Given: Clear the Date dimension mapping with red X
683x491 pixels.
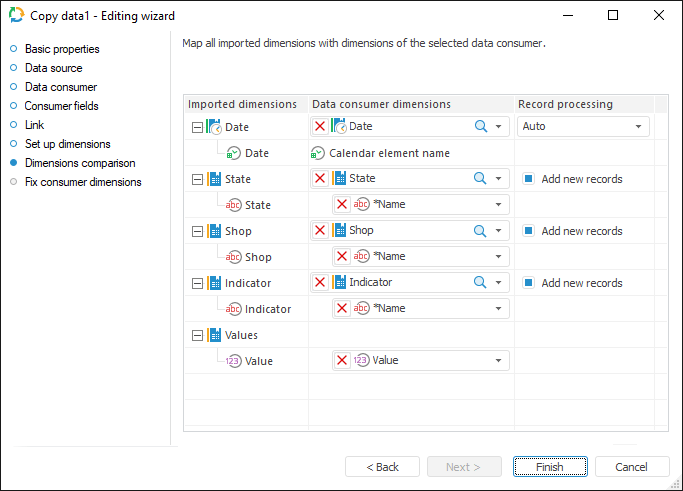Looking at the screenshot, I should point(320,127).
